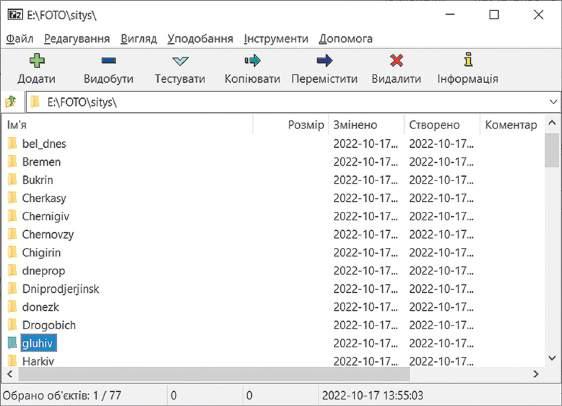Open the Уподобання menu
This screenshot has width=562, height=406.
[x=200, y=39]
